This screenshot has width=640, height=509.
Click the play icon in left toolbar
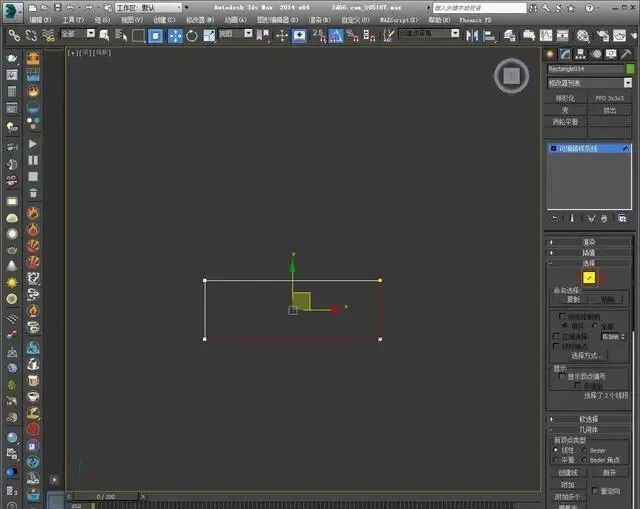click(33, 144)
